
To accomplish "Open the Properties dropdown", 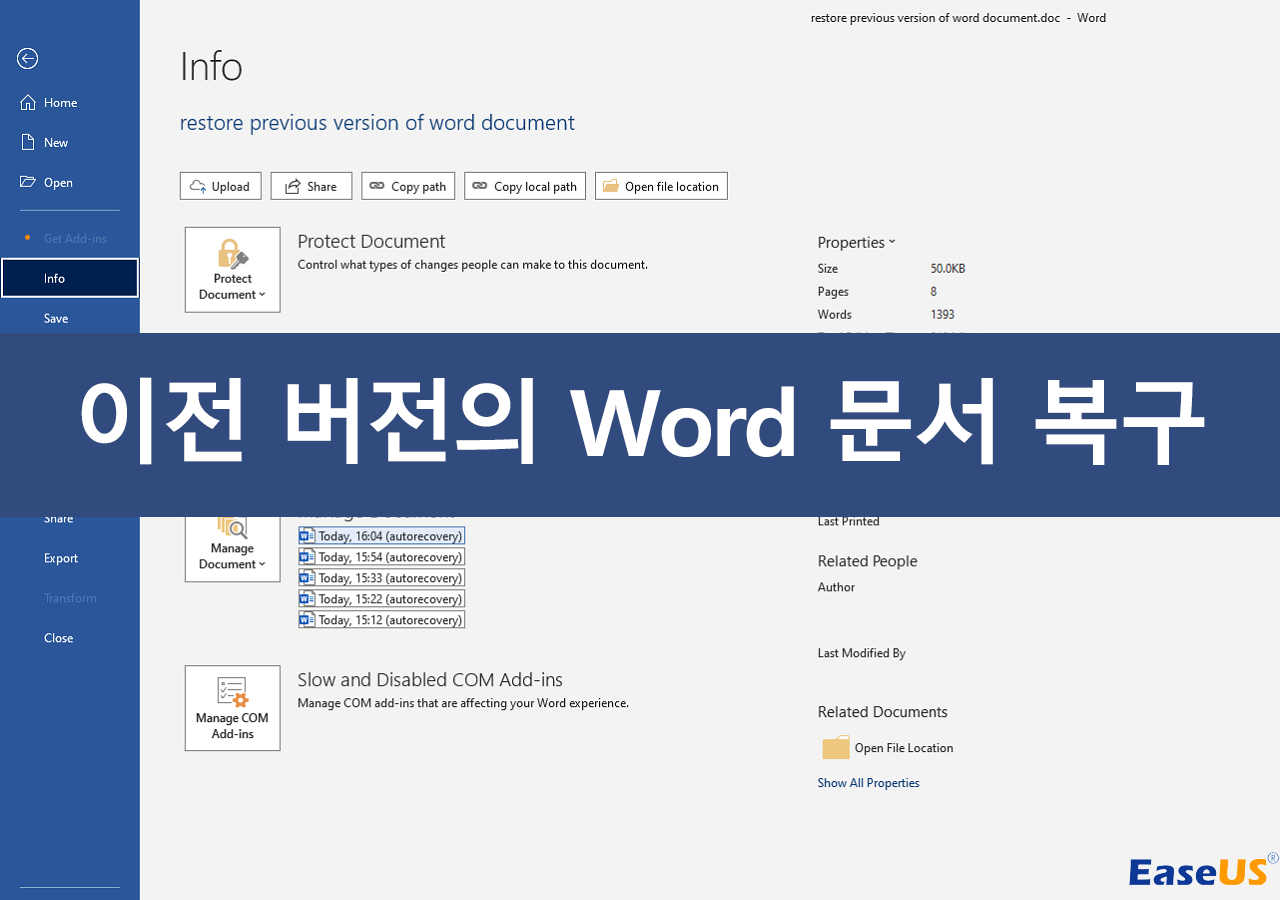I will (855, 242).
